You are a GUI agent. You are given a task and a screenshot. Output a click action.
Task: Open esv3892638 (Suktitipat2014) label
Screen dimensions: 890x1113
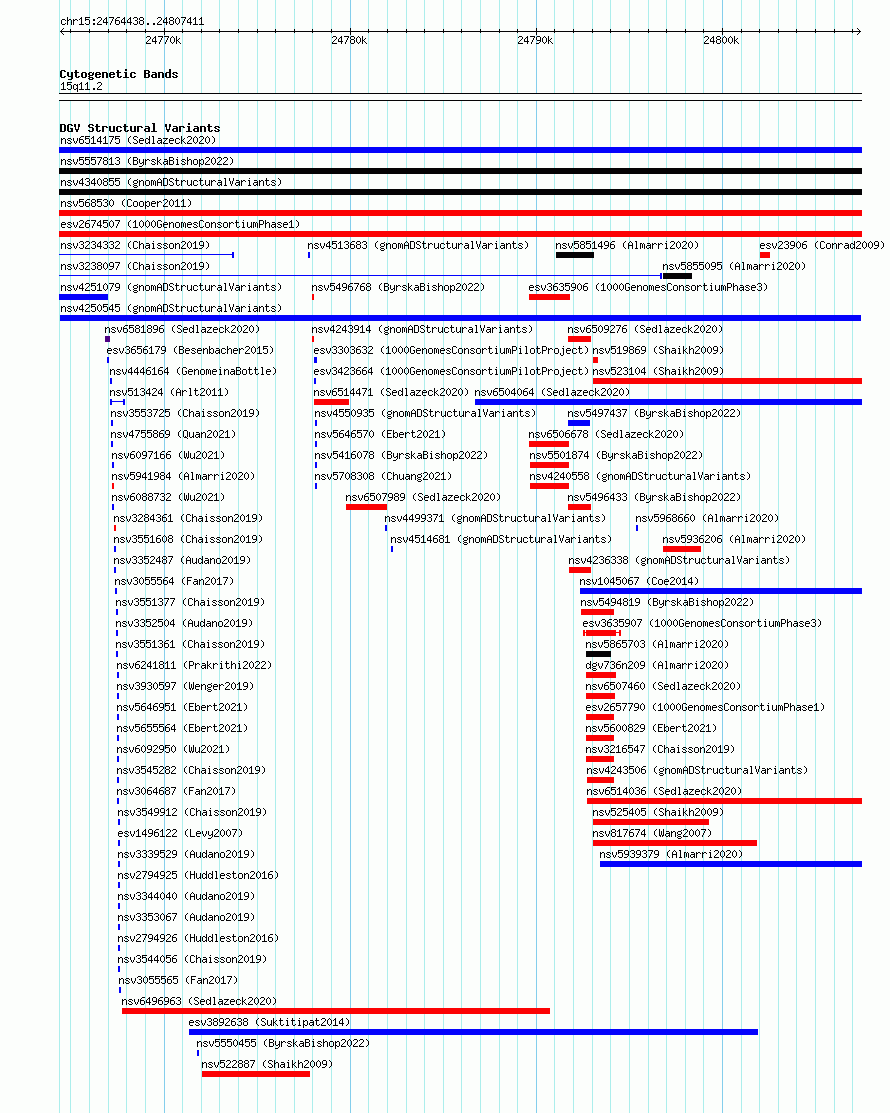click(x=269, y=1022)
